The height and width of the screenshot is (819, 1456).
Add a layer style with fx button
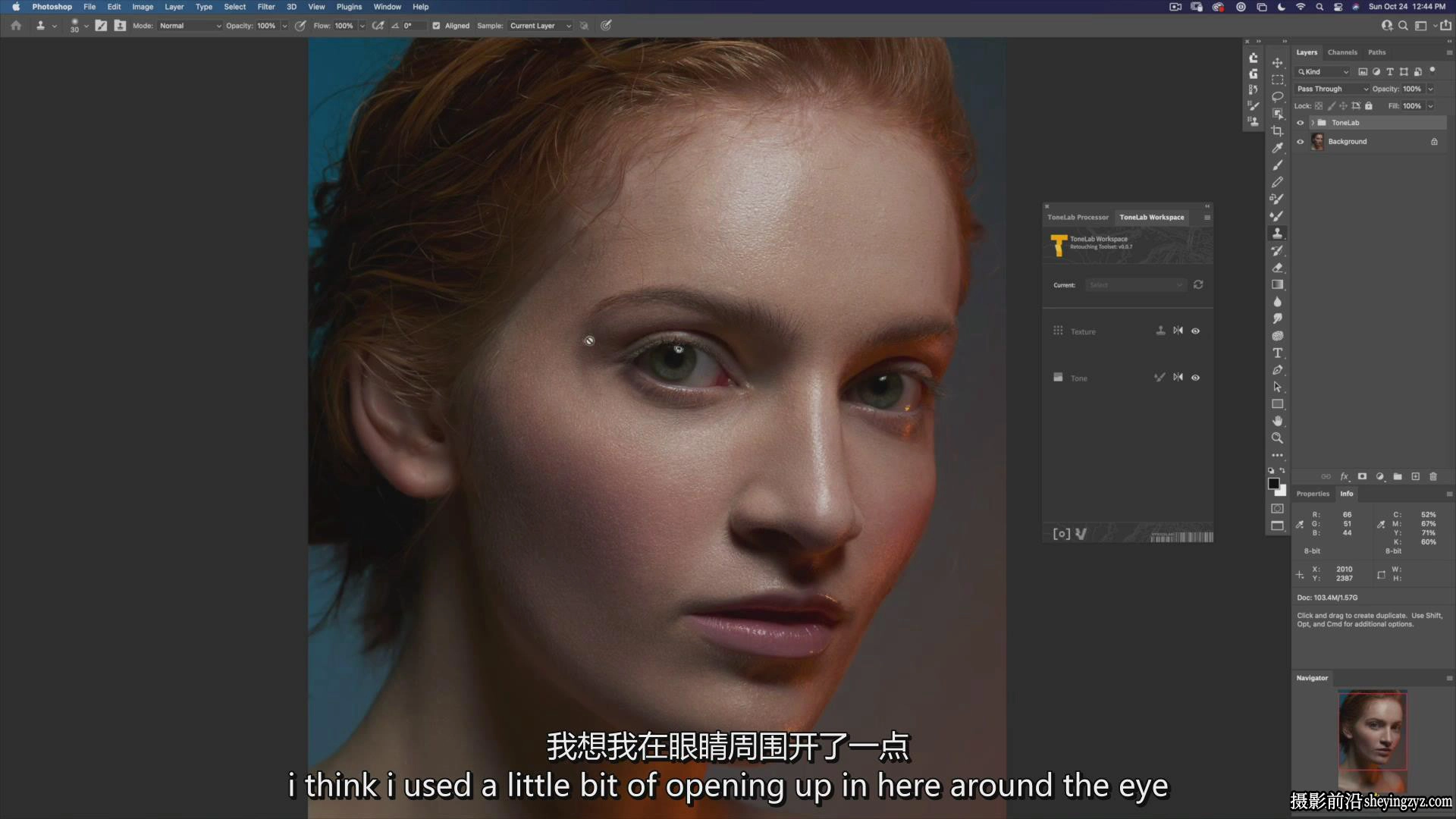click(1344, 476)
